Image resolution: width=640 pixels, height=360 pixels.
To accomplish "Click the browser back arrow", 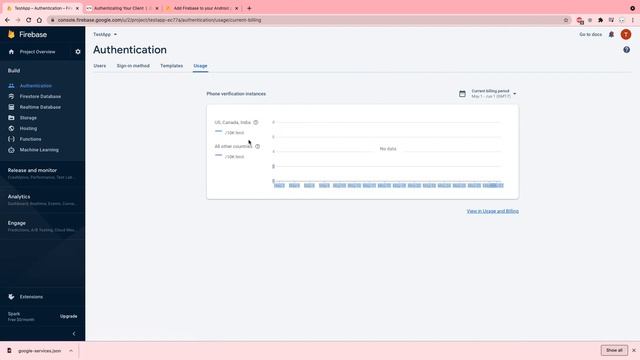I will pos(7,20).
